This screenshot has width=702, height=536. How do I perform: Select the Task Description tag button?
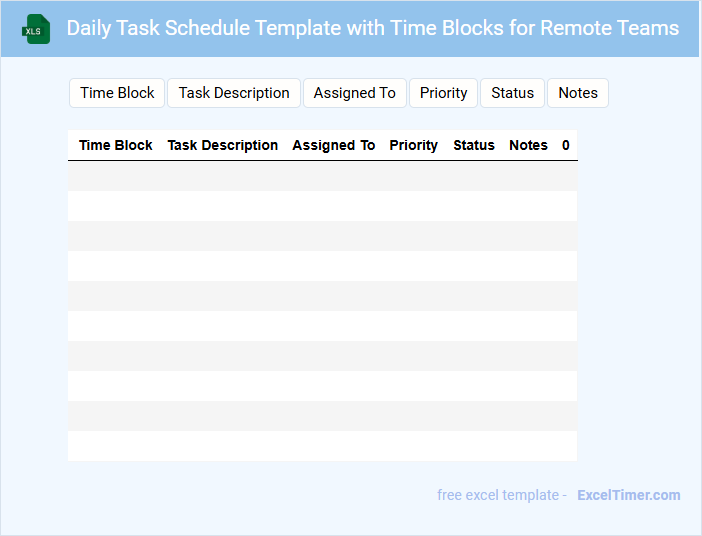click(234, 93)
